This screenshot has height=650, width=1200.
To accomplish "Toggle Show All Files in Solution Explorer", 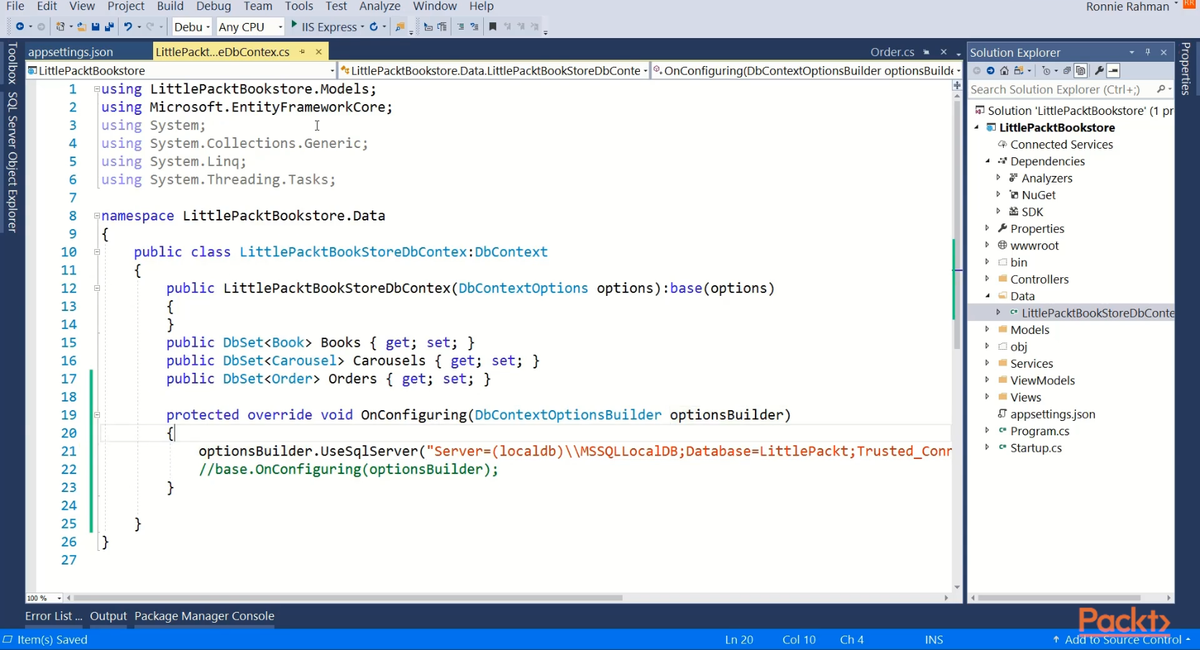I will coord(1081,71).
